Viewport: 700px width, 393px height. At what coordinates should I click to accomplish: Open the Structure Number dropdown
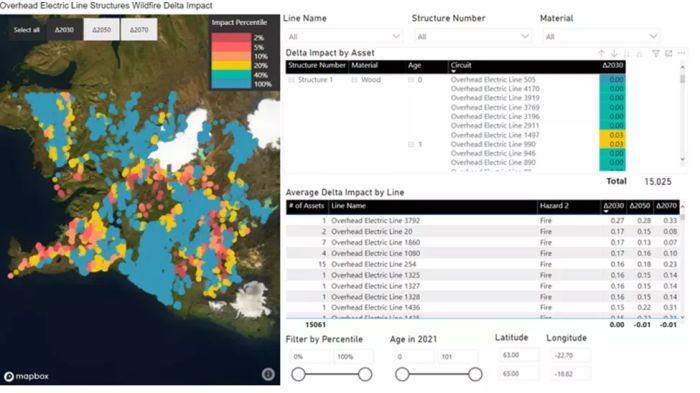click(472, 36)
